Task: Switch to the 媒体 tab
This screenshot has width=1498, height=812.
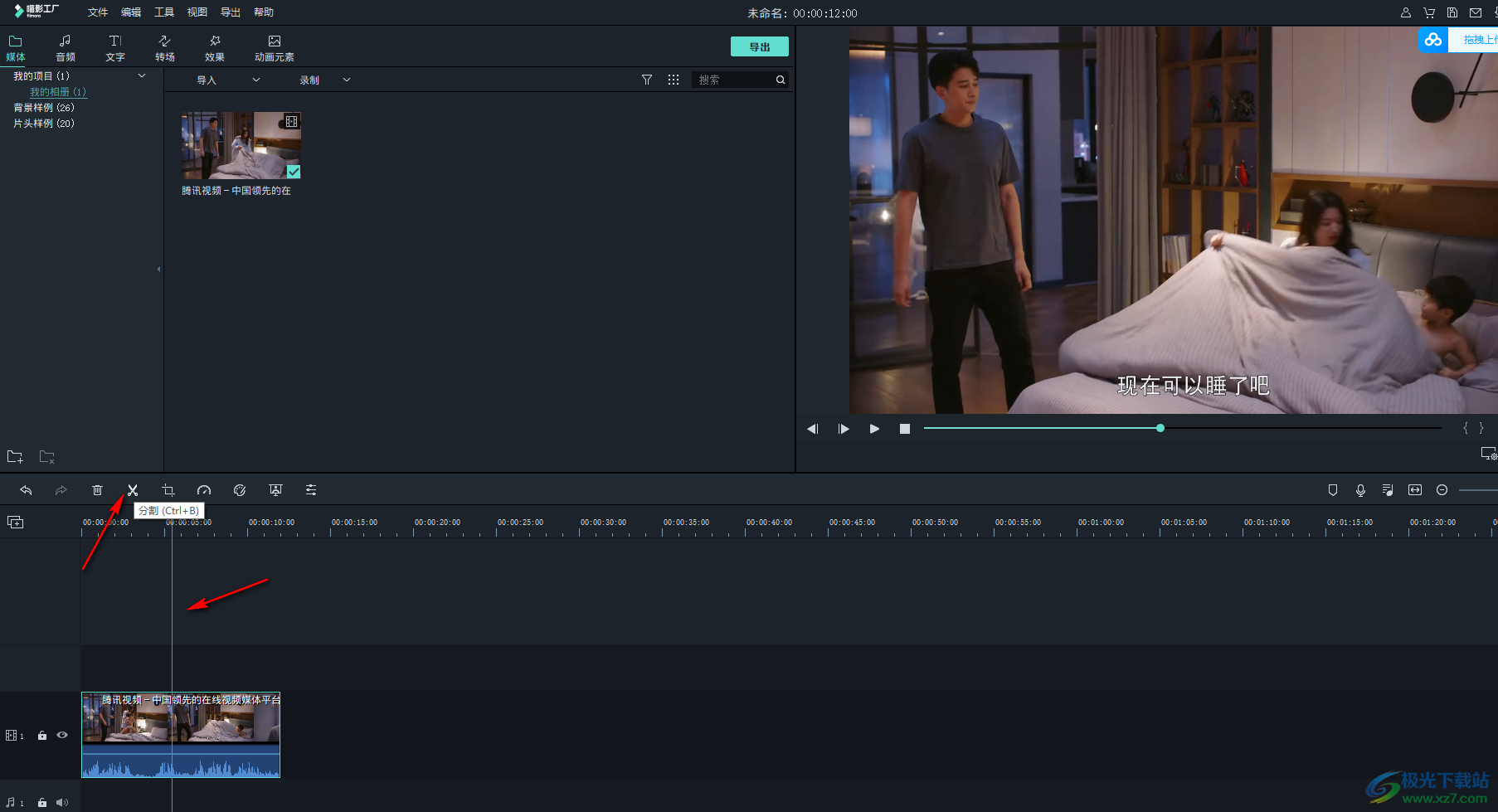Action: [x=16, y=48]
